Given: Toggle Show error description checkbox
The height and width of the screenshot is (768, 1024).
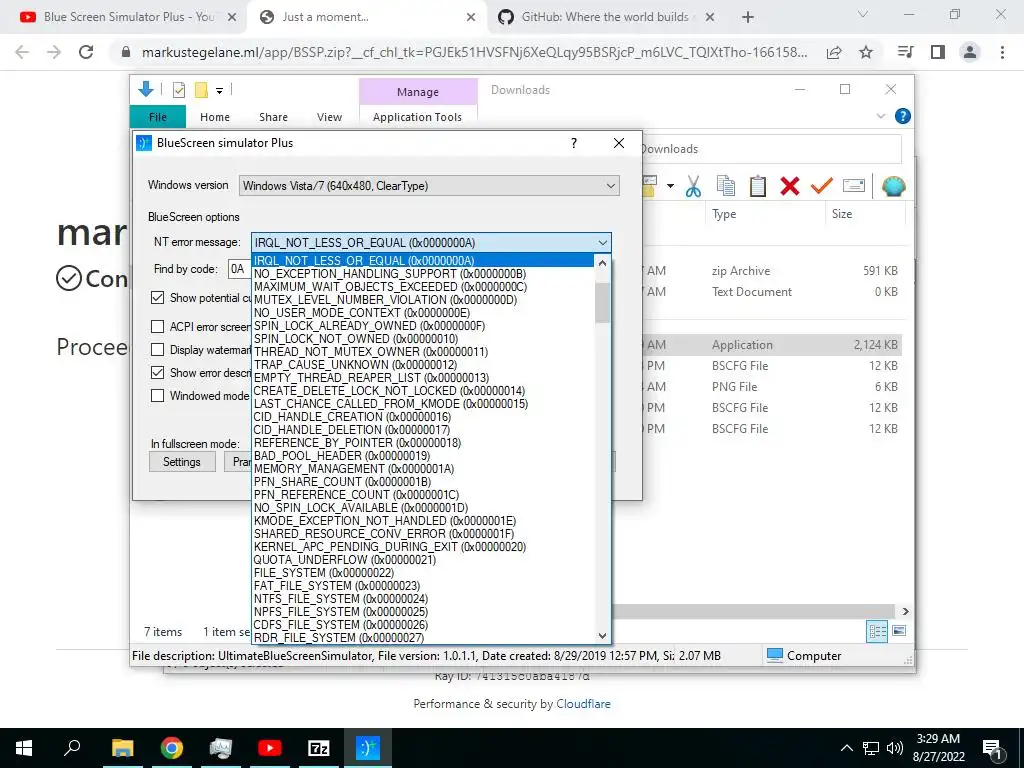Looking at the screenshot, I should [x=157, y=372].
